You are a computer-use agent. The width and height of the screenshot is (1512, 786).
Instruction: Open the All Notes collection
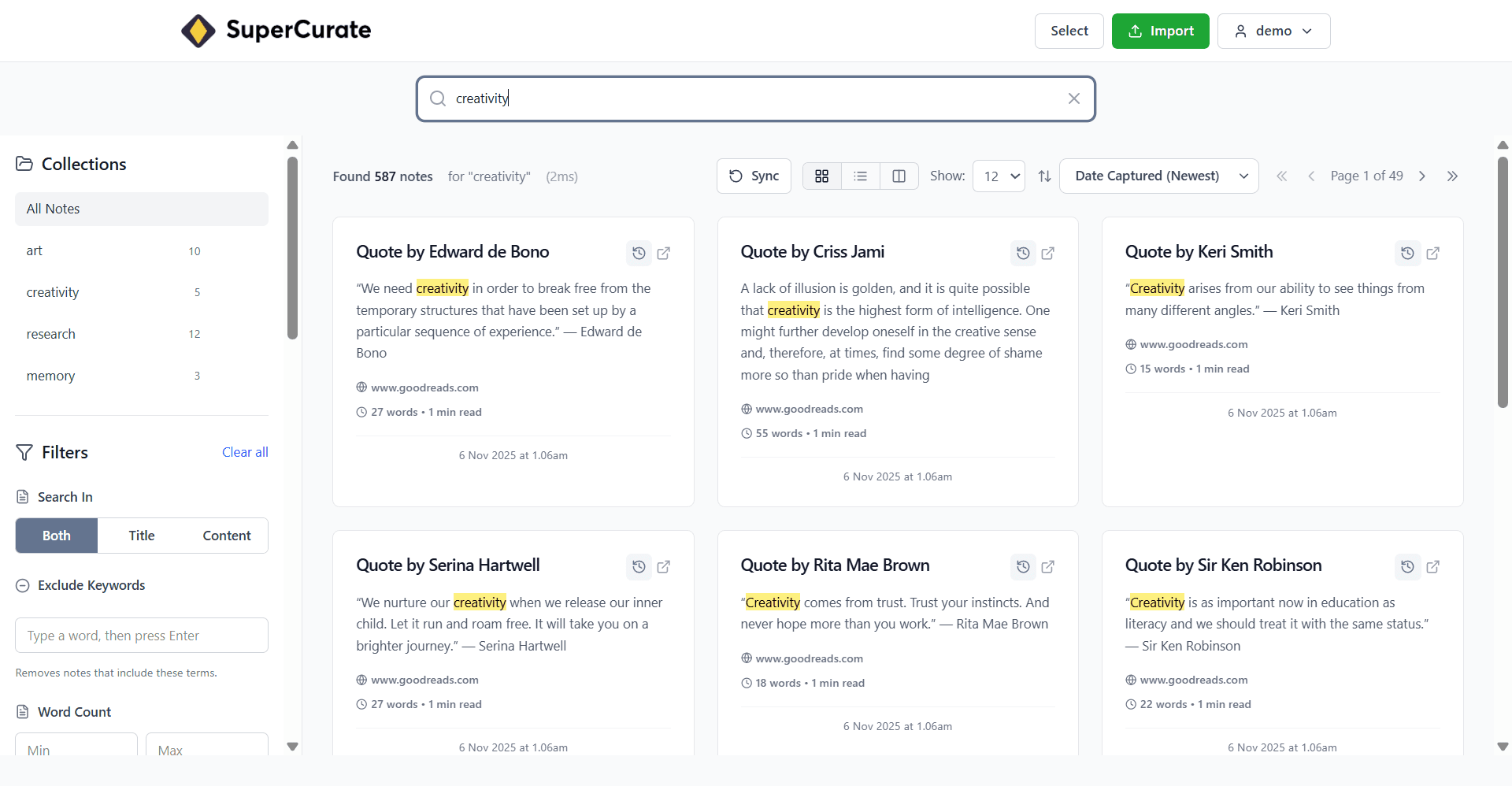pos(53,208)
